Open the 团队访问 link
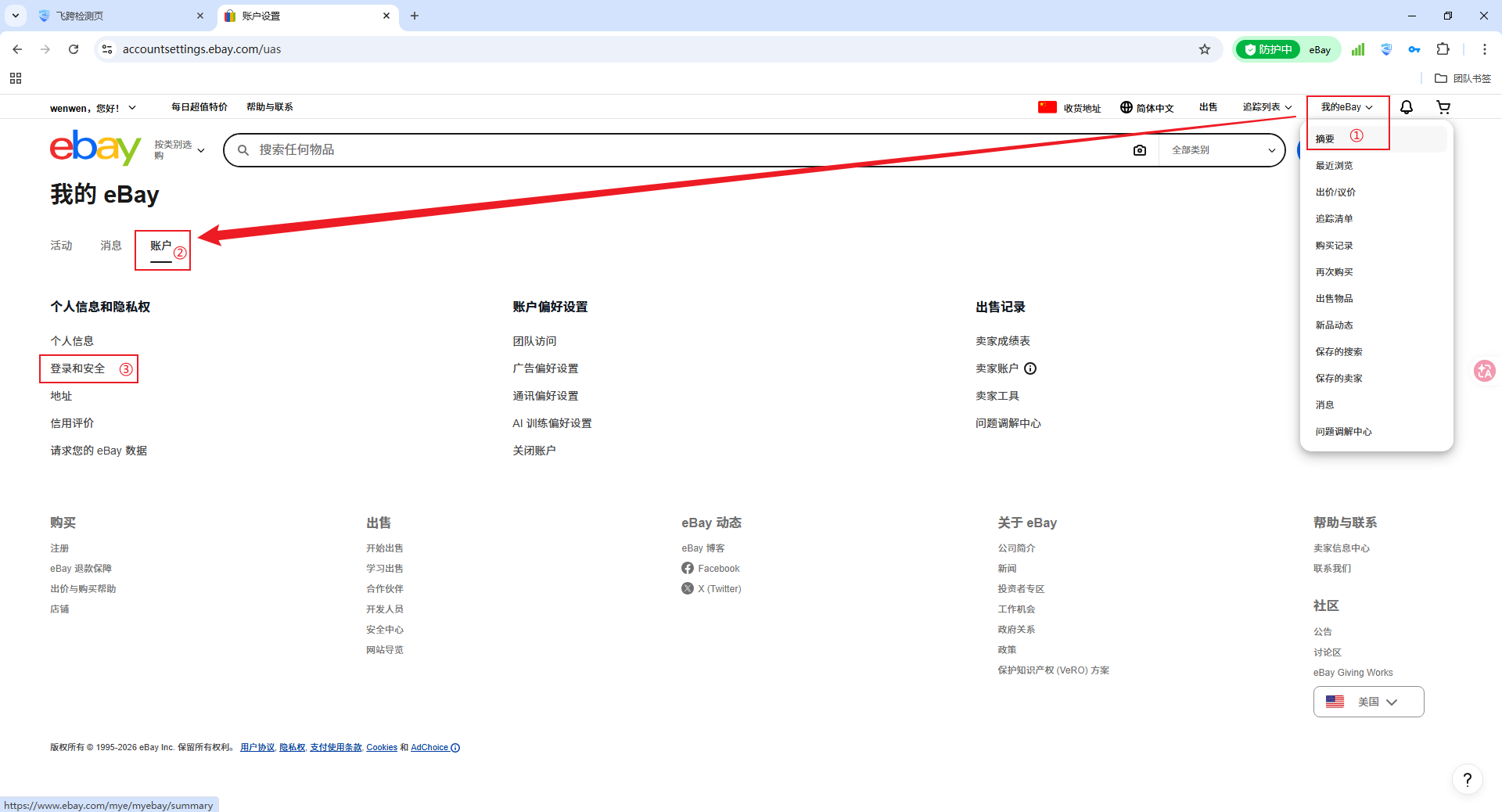 pyautogui.click(x=534, y=341)
